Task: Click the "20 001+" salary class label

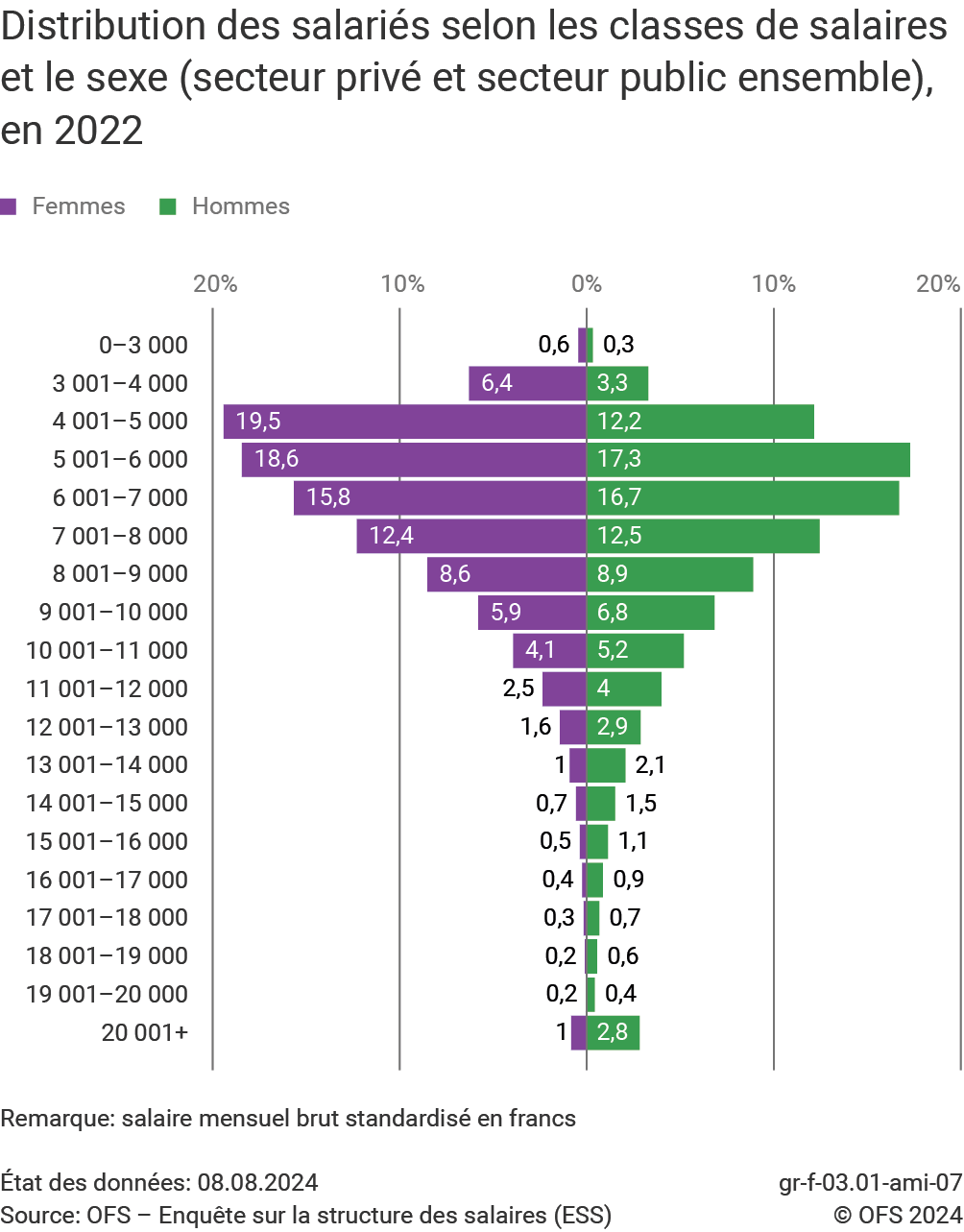Action: 144,1032
